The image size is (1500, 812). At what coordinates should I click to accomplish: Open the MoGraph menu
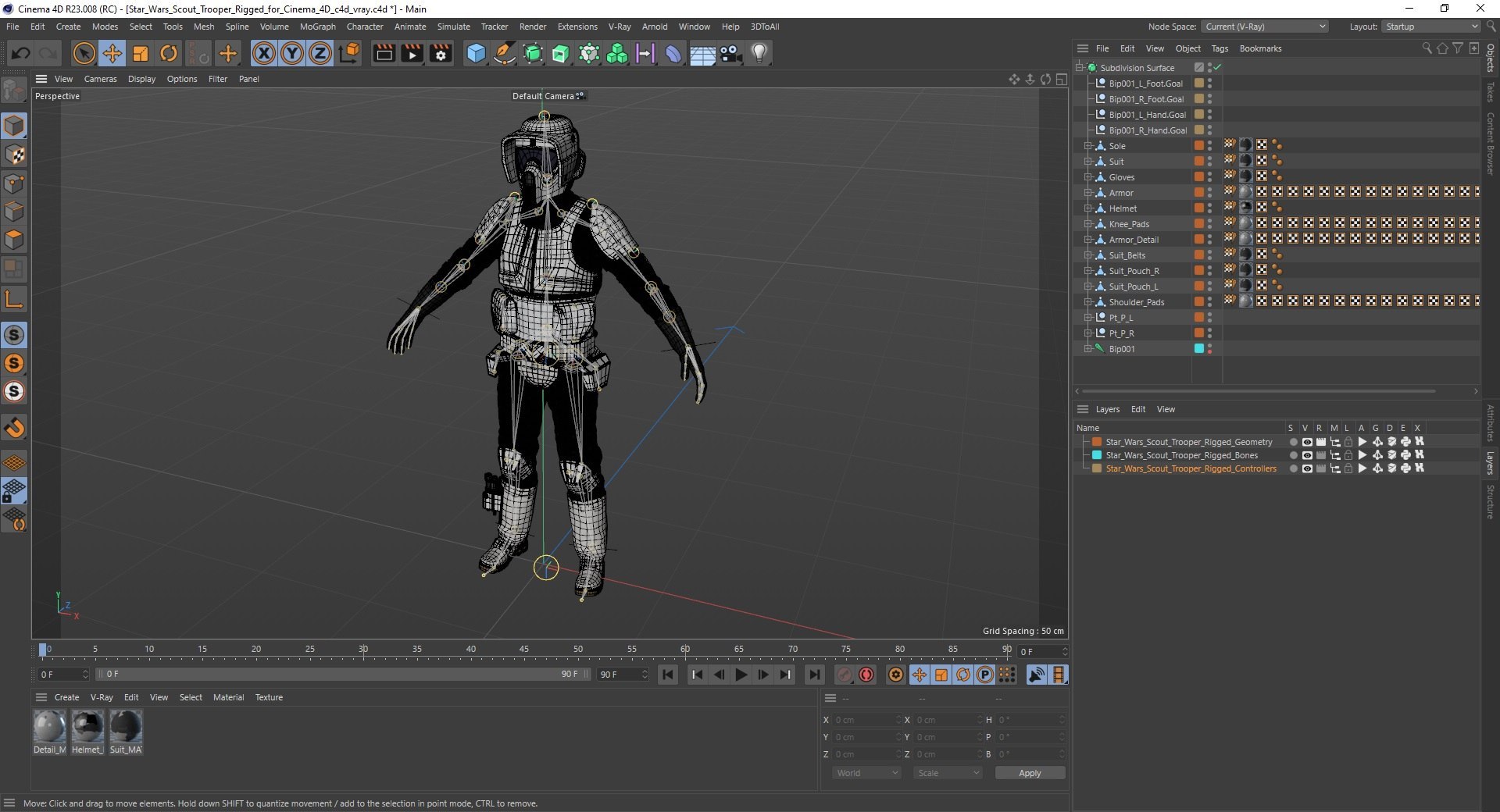tap(318, 27)
